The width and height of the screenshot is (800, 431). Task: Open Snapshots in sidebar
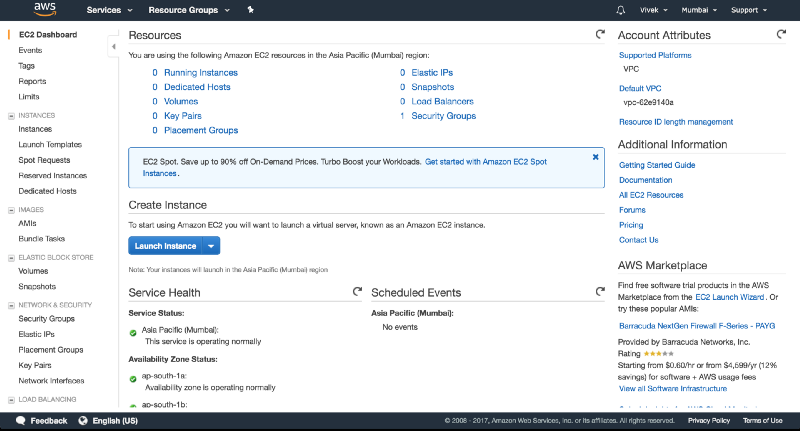pyautogui.click(x=37, y=286)
